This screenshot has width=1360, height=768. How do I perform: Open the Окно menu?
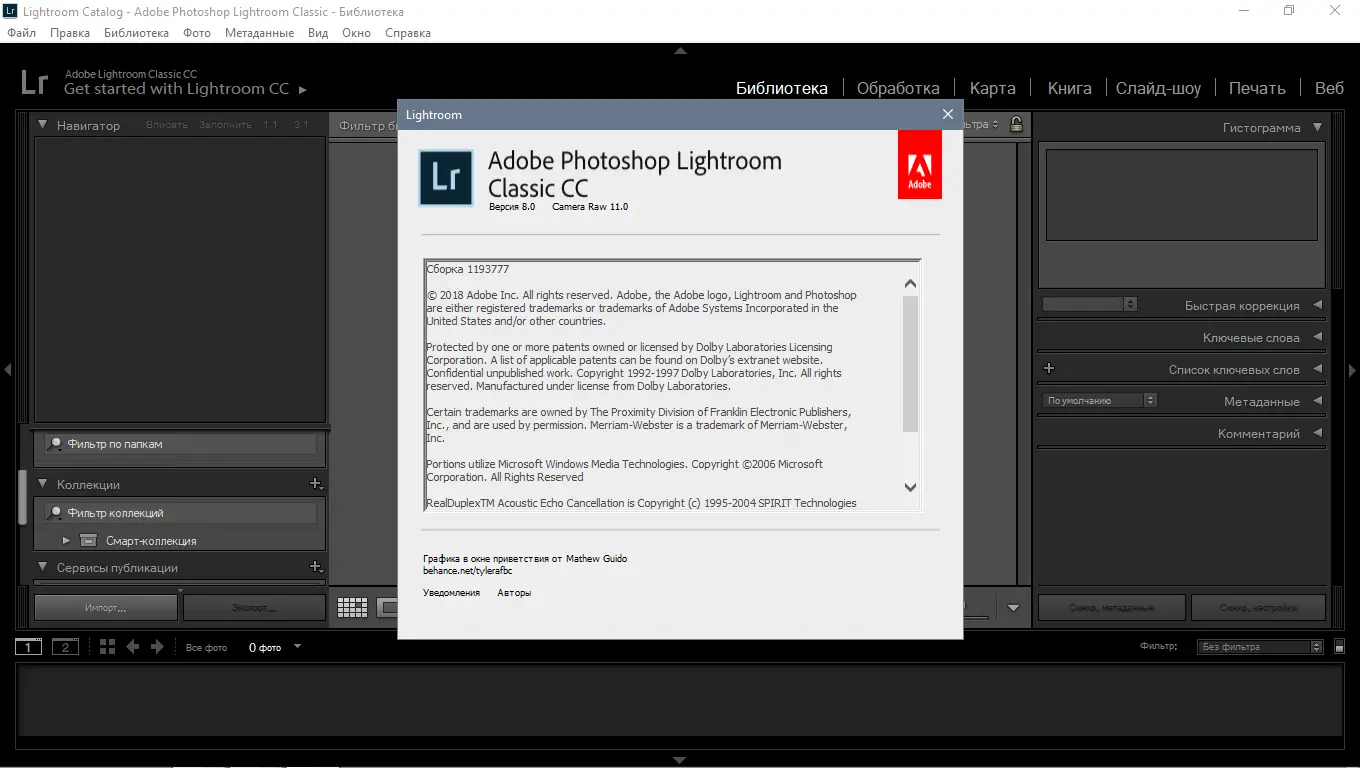click(x=356, y=33)
